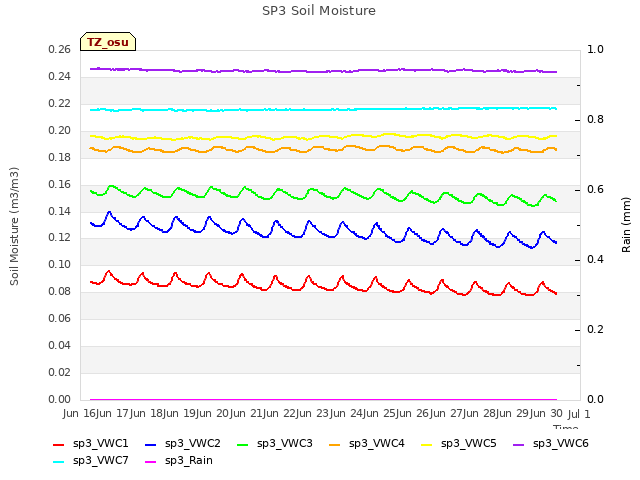Click the 29Jun x-axis tick label
Screen dimensions: 640x480
[531, 413]
